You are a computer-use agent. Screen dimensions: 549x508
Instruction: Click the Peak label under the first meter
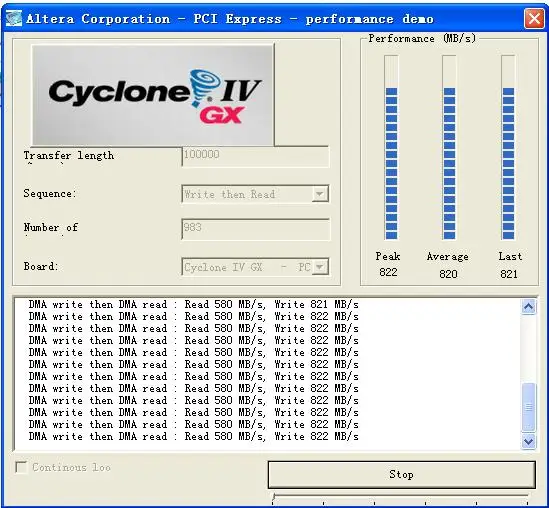388,256
